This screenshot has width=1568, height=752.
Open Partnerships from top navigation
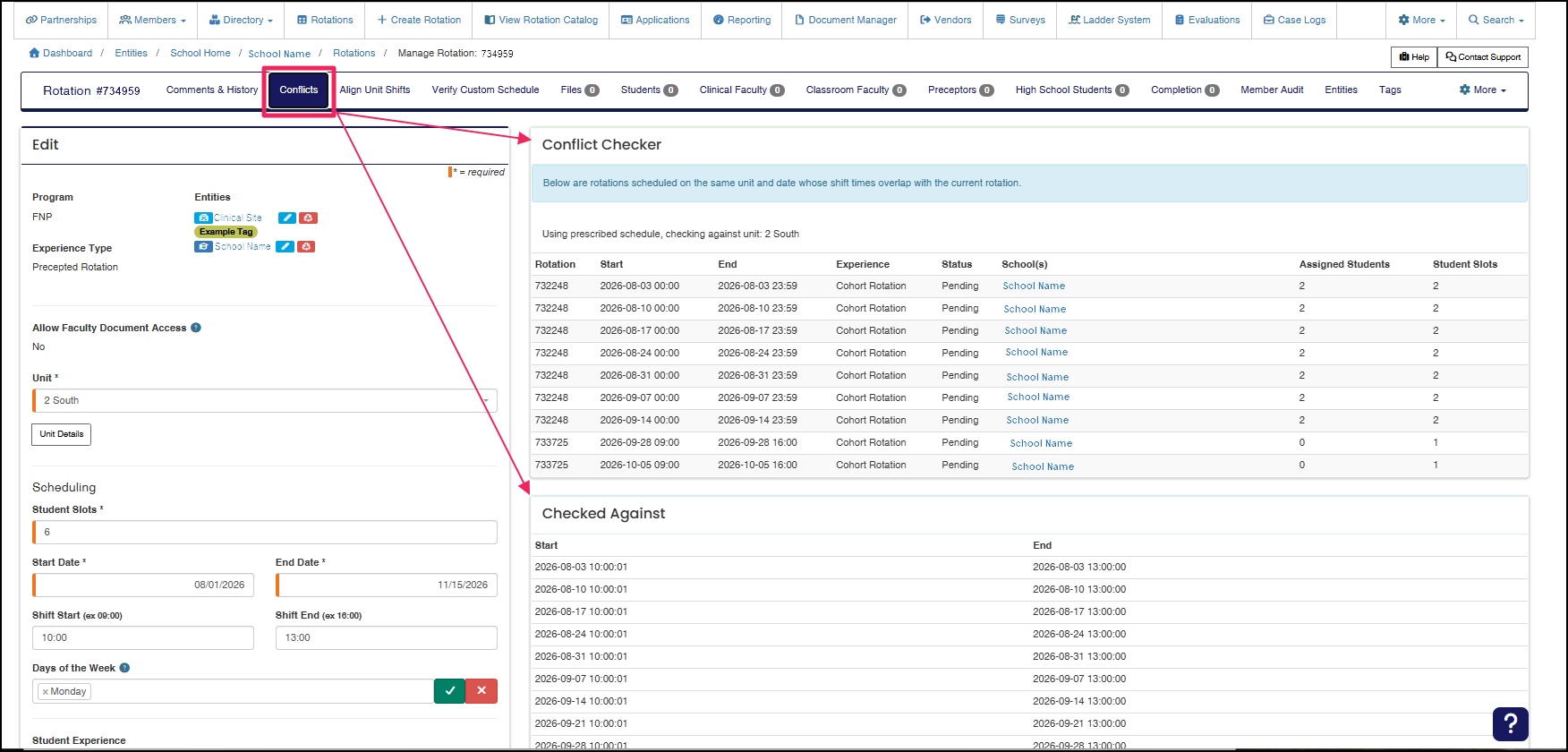click(61, 20)
